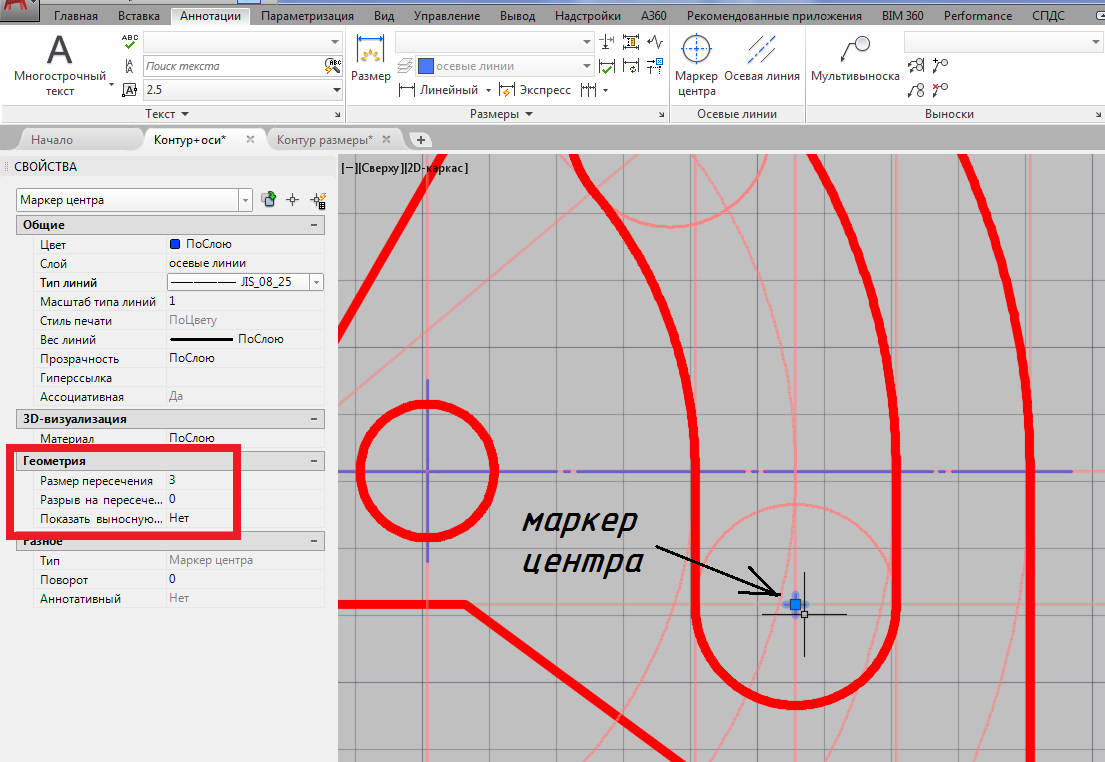Toggle the PICKADD mode icon in properties
The width and height of the screenshot is (1105, 762).
[x=269, y=200]
